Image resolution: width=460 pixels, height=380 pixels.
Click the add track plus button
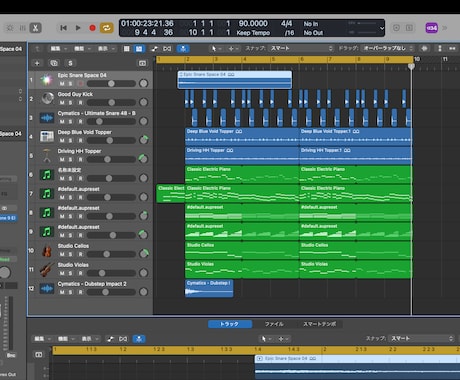pyautogui.click(x=37, y=63)
